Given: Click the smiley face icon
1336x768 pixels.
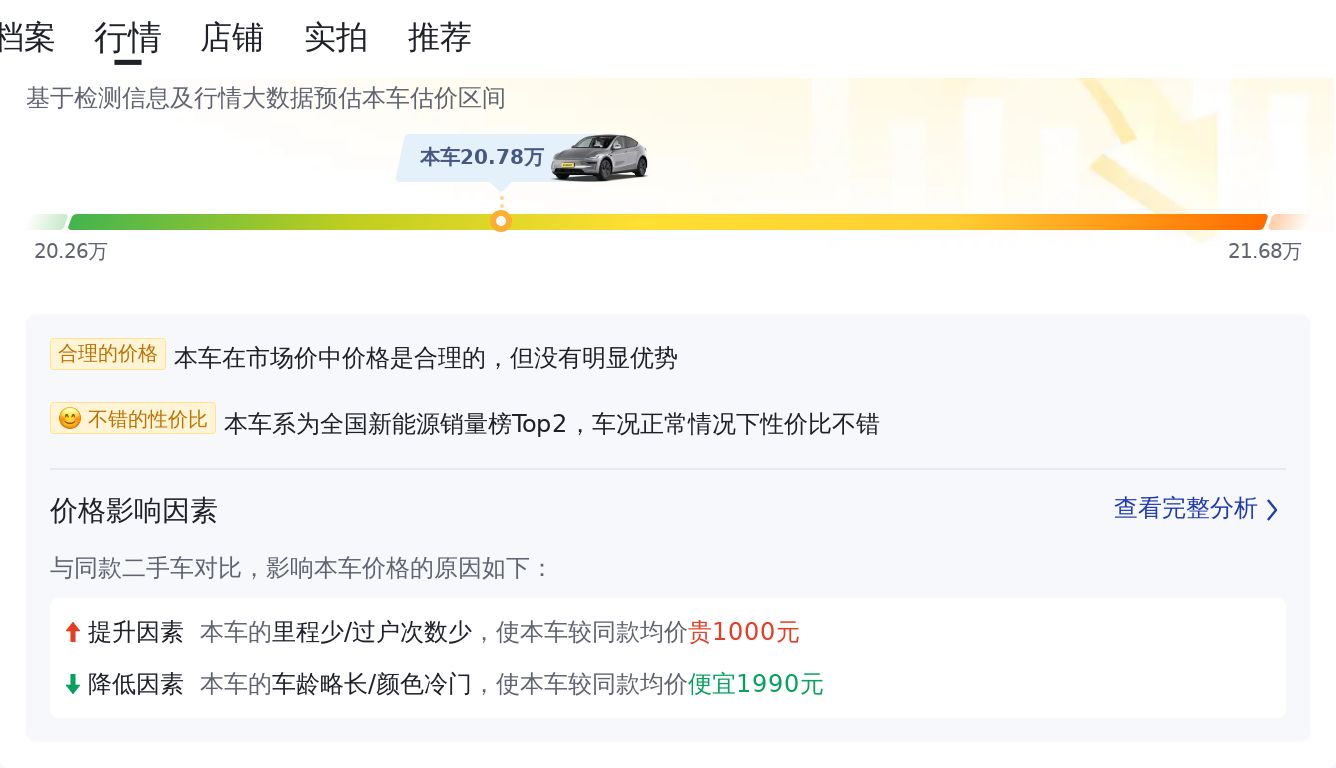Looking at the screenshot, I should (x=70, y=419).
